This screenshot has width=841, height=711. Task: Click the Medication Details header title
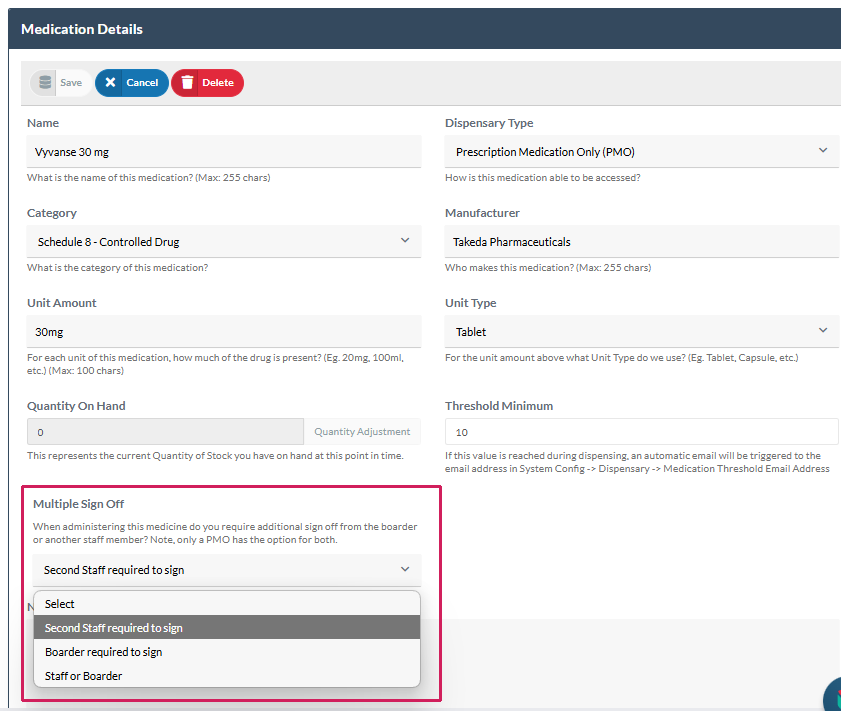tap(82, 29)
